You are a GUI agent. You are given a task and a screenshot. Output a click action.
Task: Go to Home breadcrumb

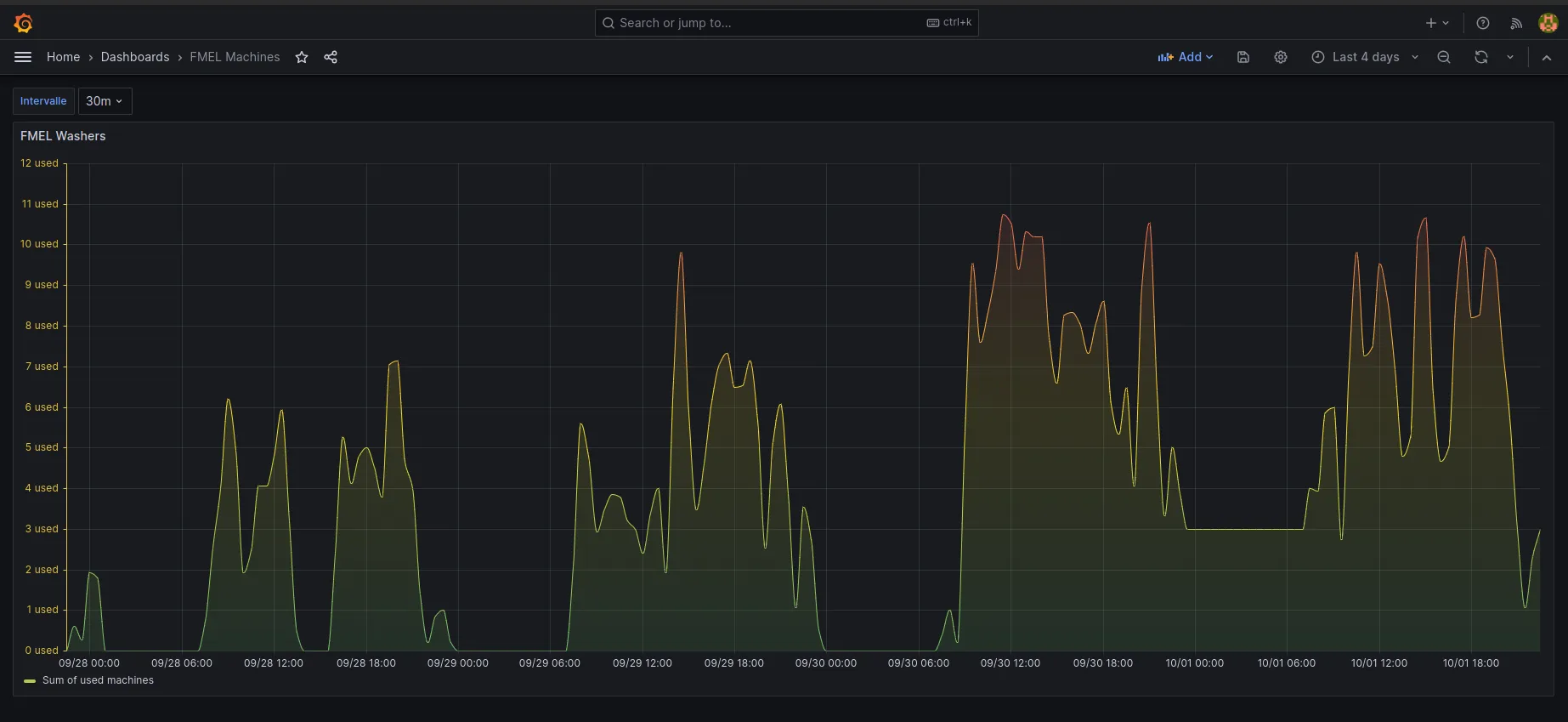point(63,57)
